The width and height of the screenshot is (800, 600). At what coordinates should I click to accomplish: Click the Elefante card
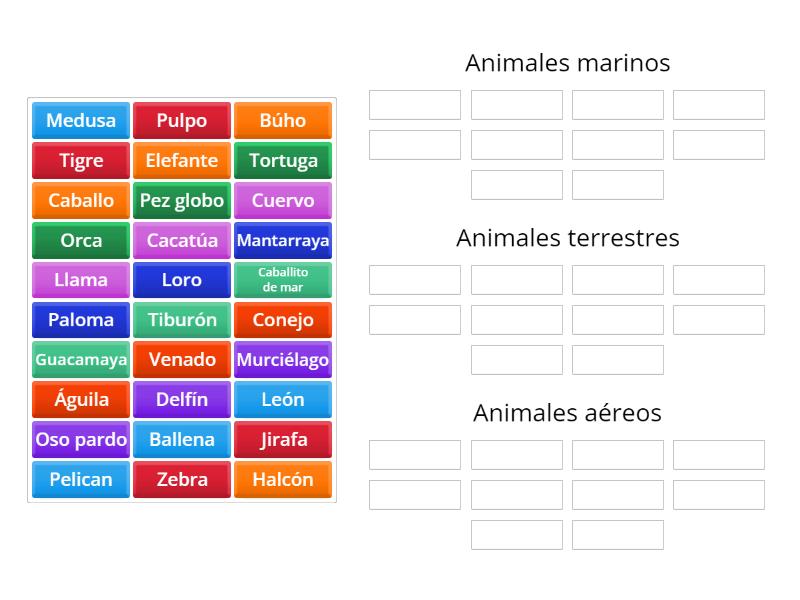pyautogui.click(x=182, y=160)
